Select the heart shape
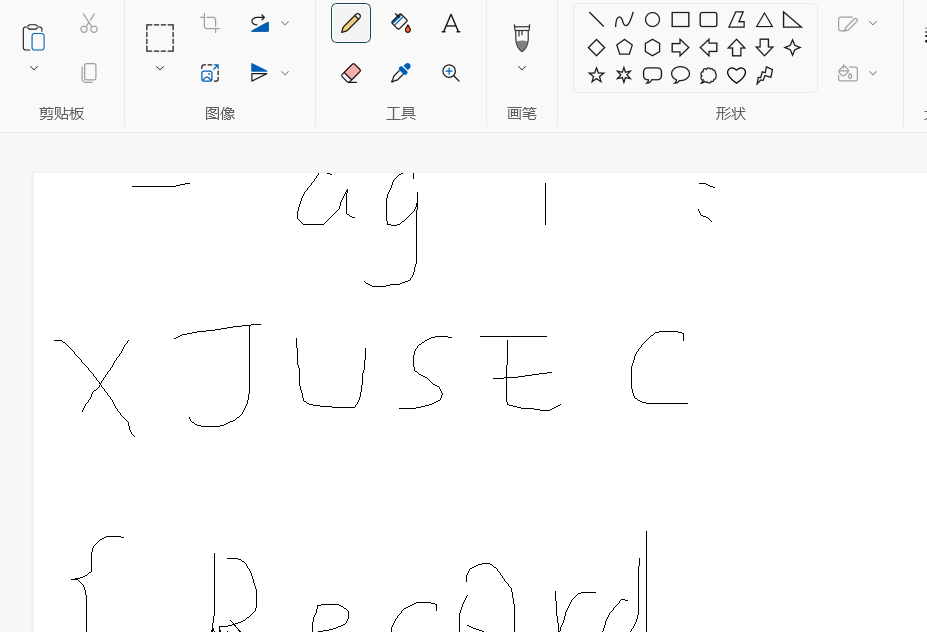Screen dimensions: 927x632 (736, 75)
